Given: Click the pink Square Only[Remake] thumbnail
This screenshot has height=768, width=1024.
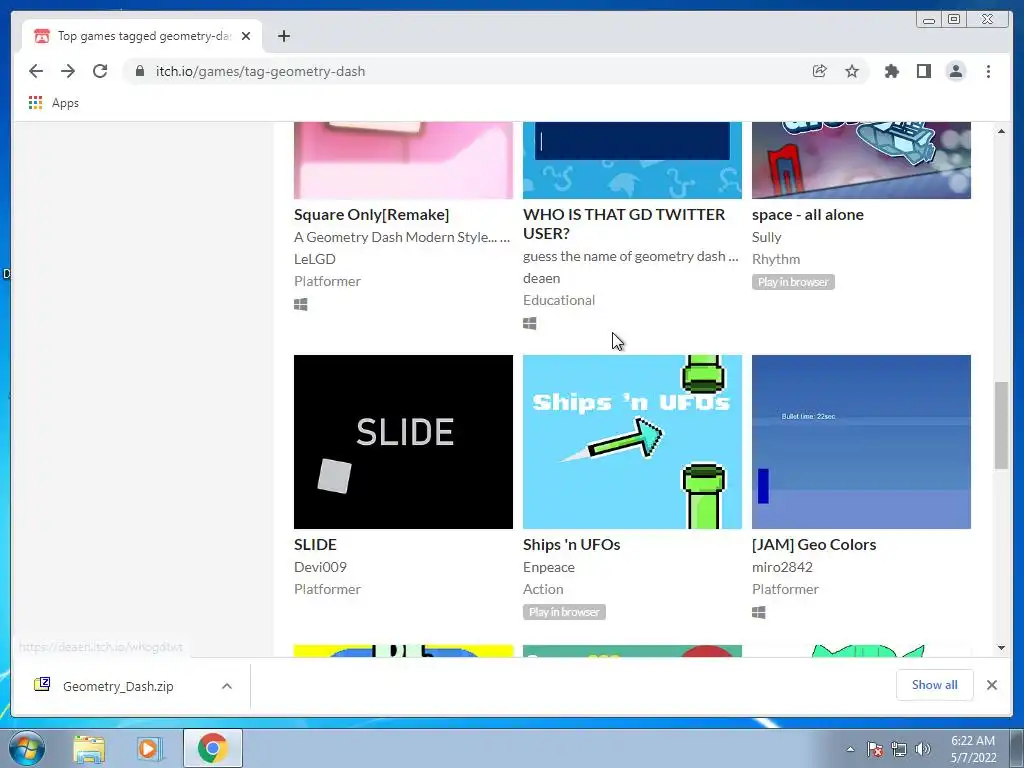Looking at the screenshot, I should pos(404,160).
